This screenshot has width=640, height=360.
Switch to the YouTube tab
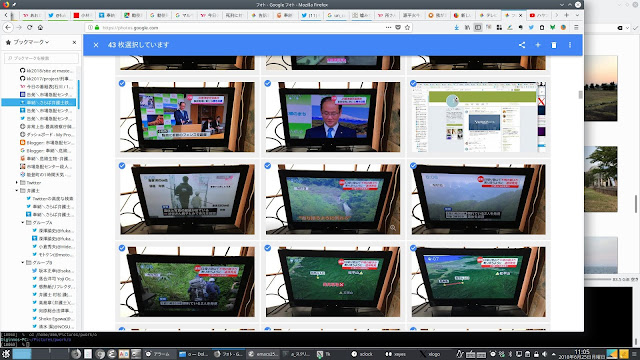tap(538, 15)
